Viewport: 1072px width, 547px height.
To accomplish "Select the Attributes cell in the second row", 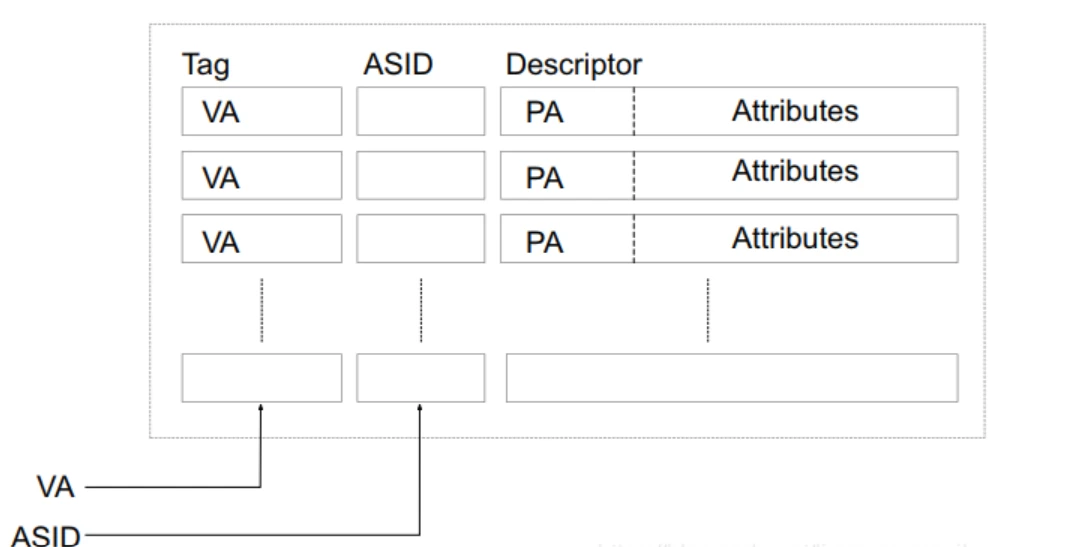I will click(x=795, y=173).
